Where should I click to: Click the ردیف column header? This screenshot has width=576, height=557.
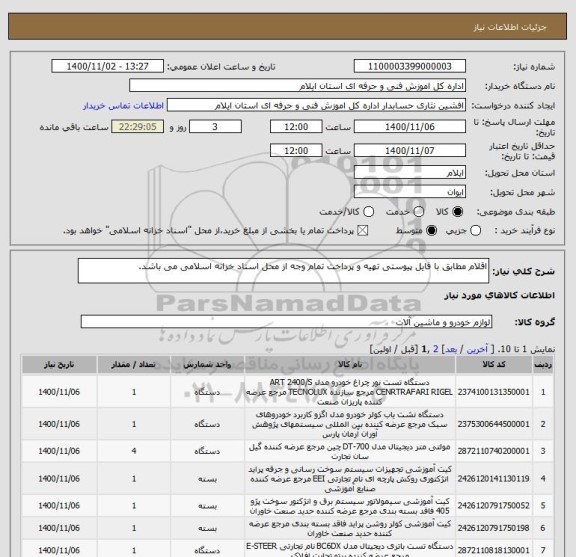[543, 364]
